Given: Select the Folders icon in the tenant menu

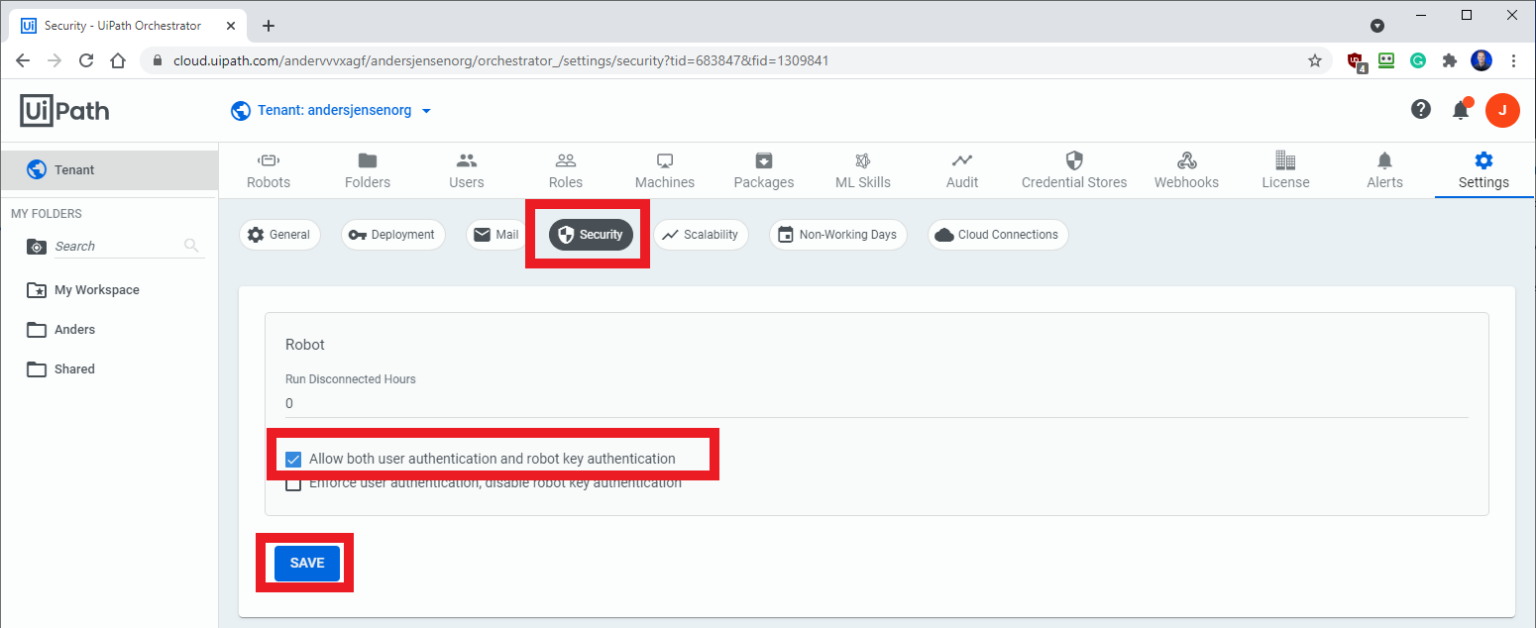Looking at the screenshot, I should click(x=367, y=169).
